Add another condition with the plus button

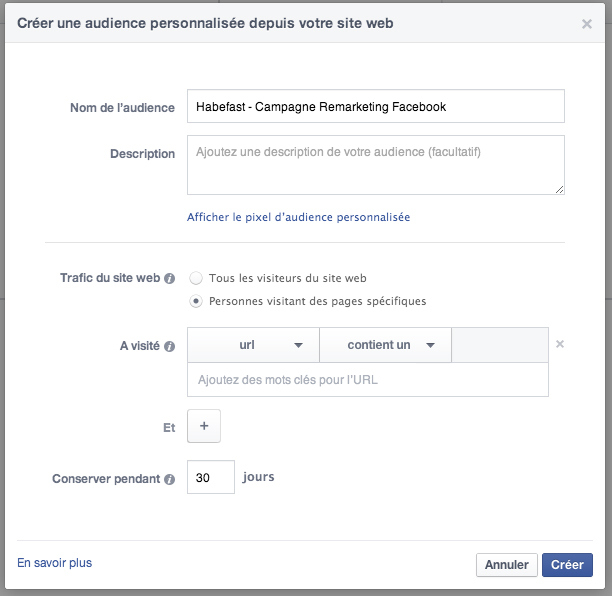tap(204, 426)
